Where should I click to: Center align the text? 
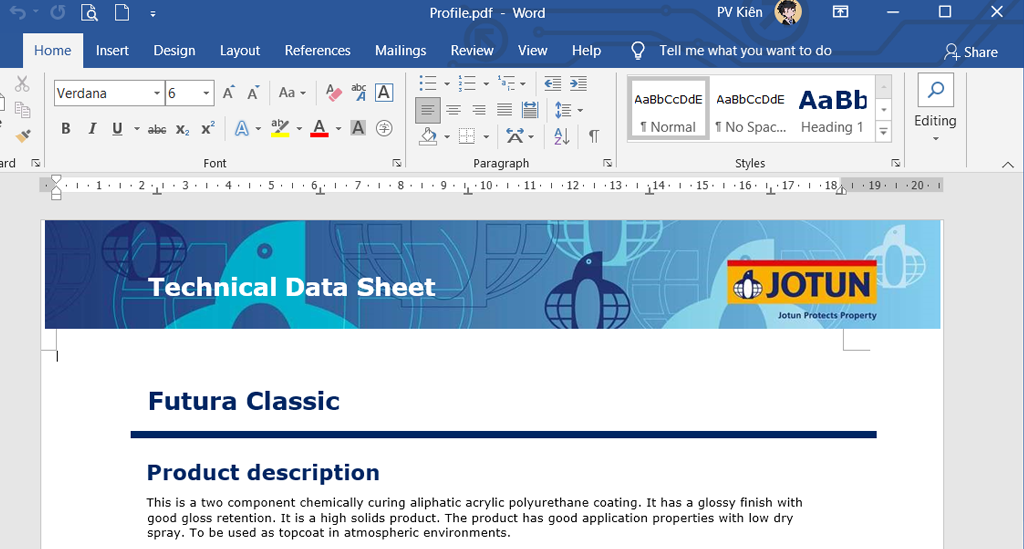coord(454,110)
